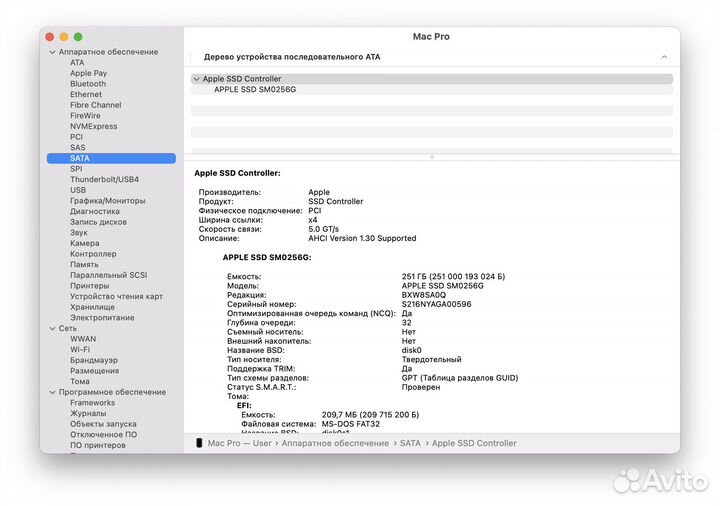720x506 pixels.
Task: Open the NVMExpress section
Action: click(94, 126)
